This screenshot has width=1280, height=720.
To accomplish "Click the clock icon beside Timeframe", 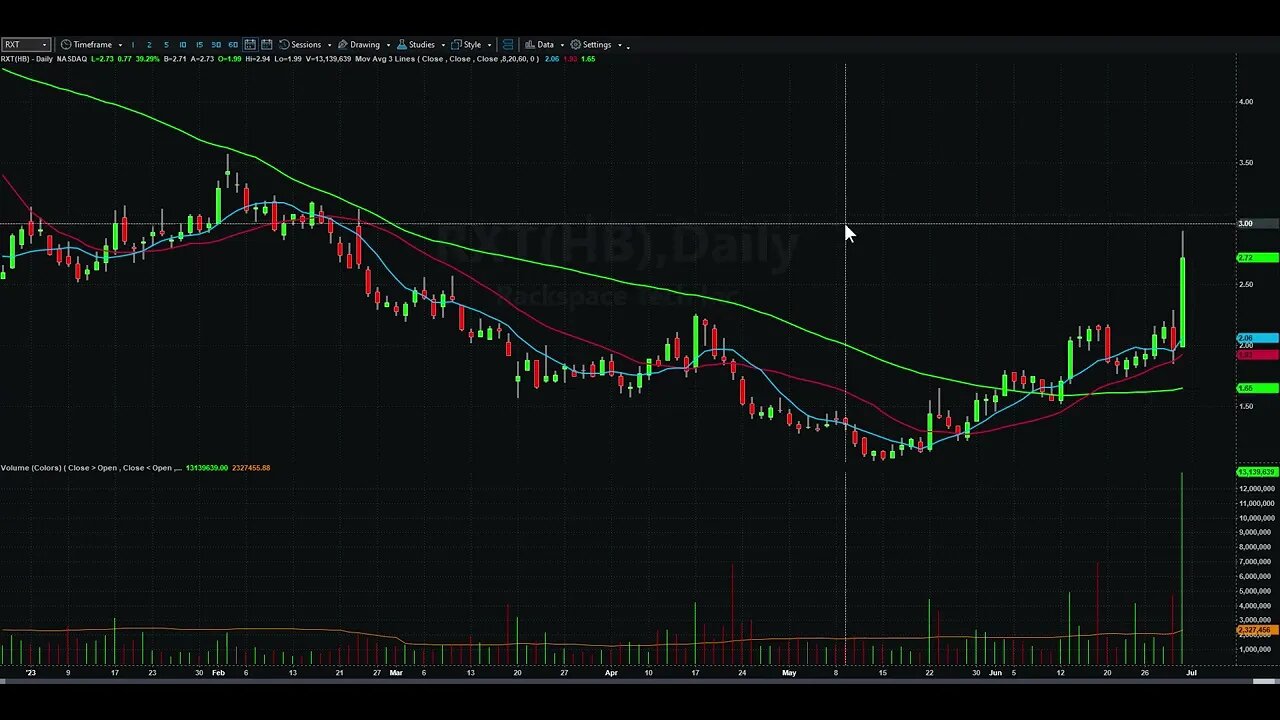I will pos(66,45).
